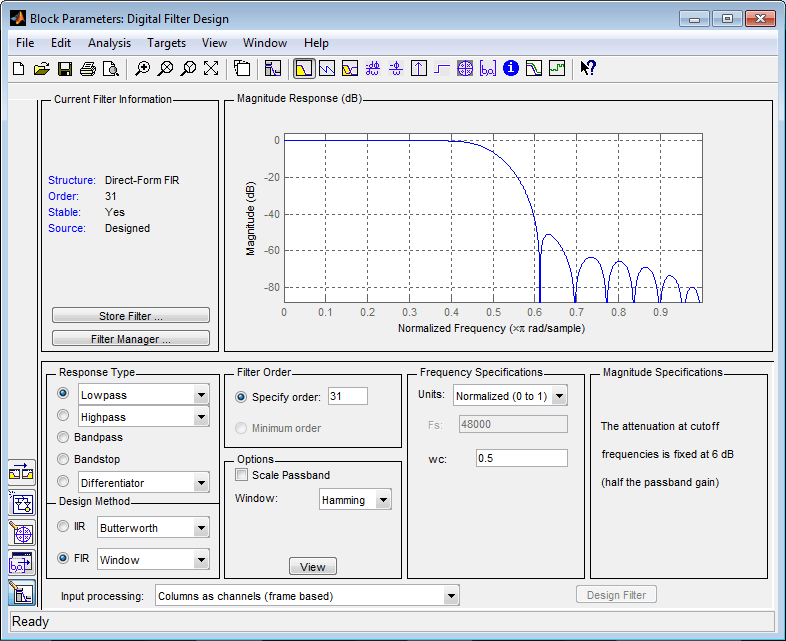Show the Filter Information icon
This screenshot has width=786, height=641.
[x=511, y=69]
